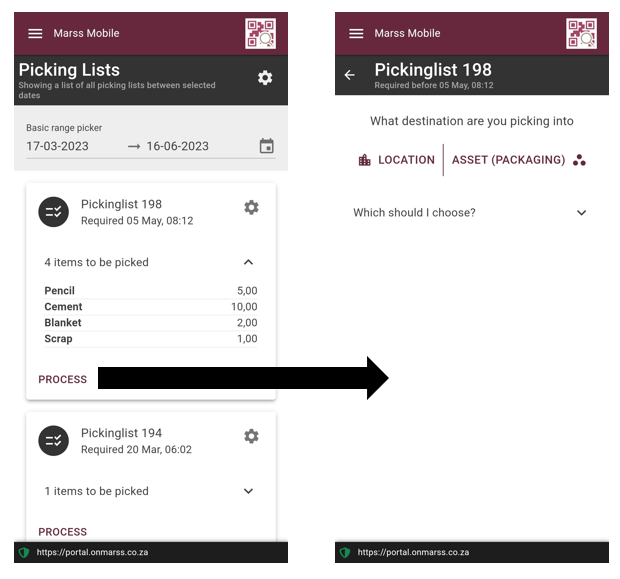Tap QR scanner icon on Picking Lists screen

[260, 34]
